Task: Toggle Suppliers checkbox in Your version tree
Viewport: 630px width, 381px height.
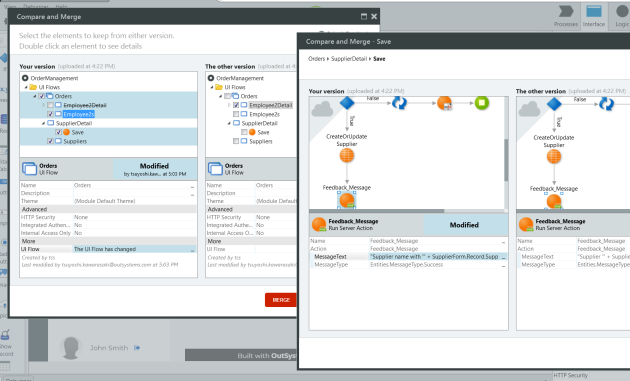Action: tap(50, 141)
